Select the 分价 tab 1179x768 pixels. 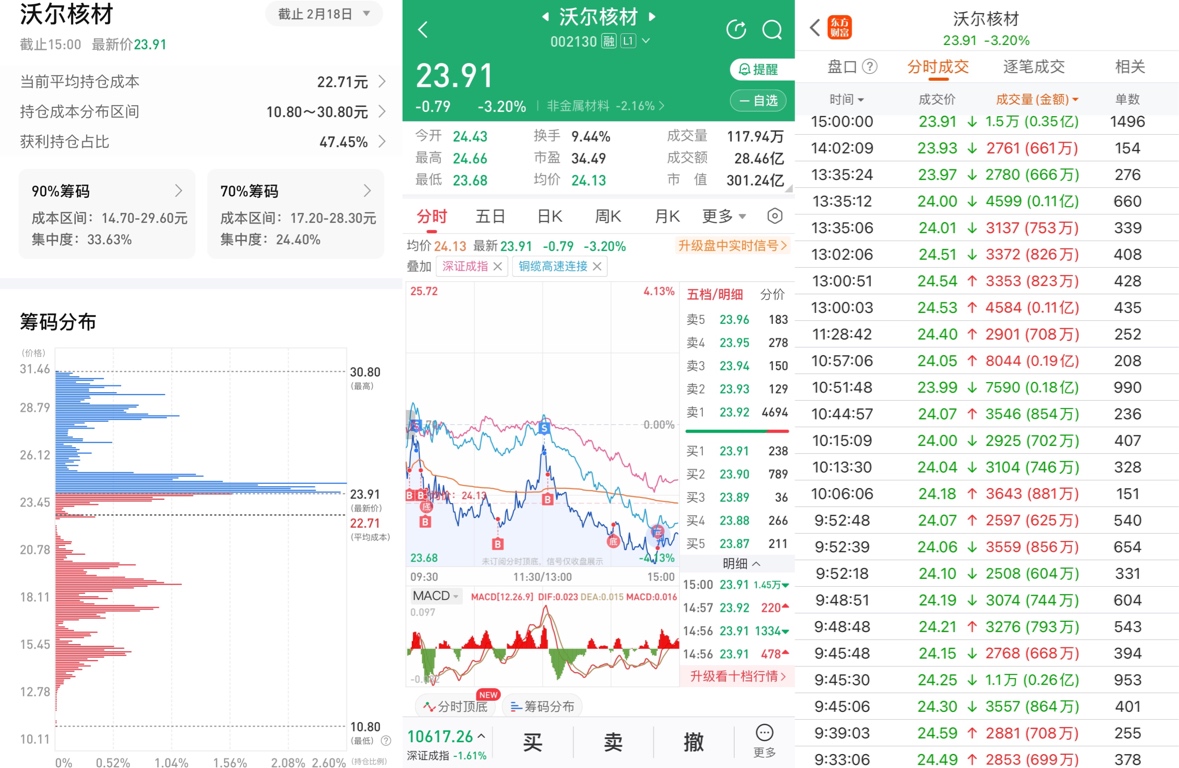(x=772, y=294)
